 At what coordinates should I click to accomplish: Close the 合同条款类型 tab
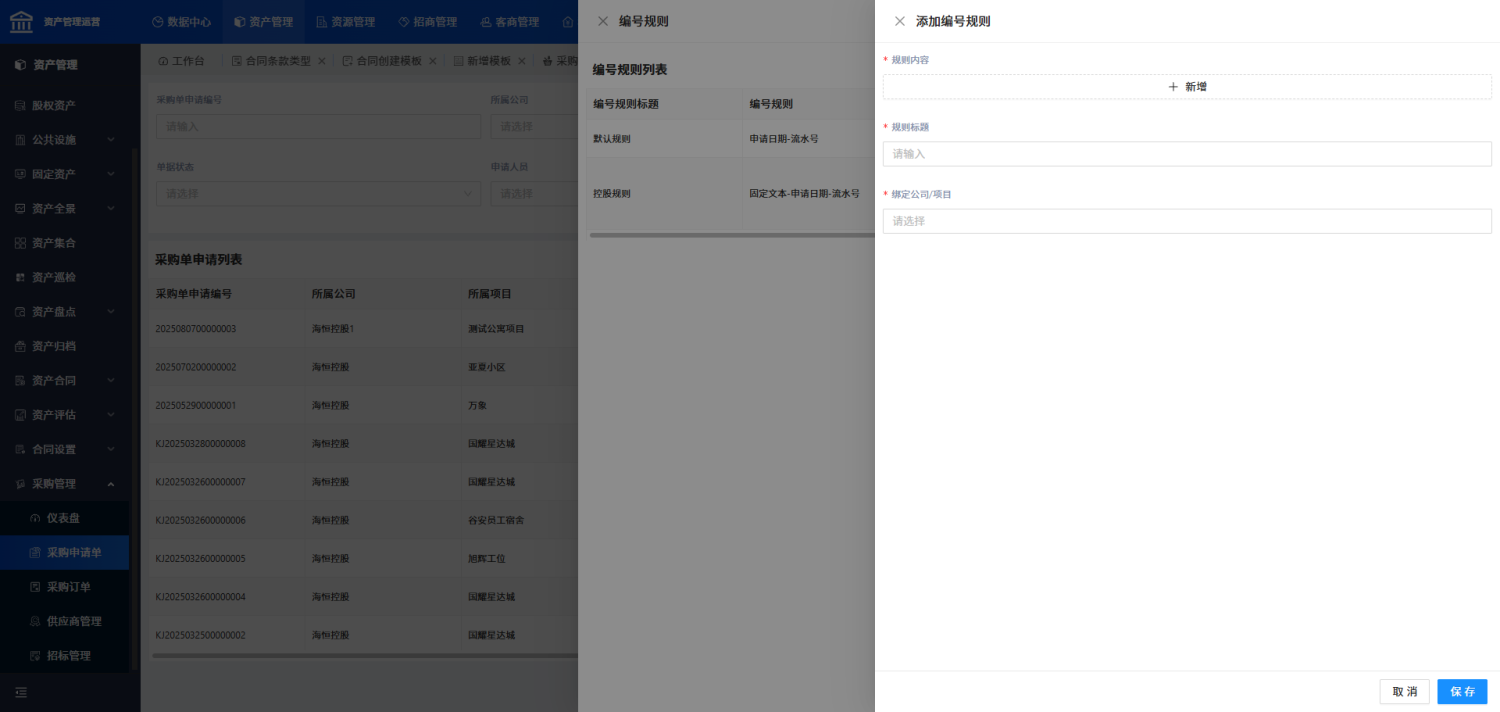point(322,61)
